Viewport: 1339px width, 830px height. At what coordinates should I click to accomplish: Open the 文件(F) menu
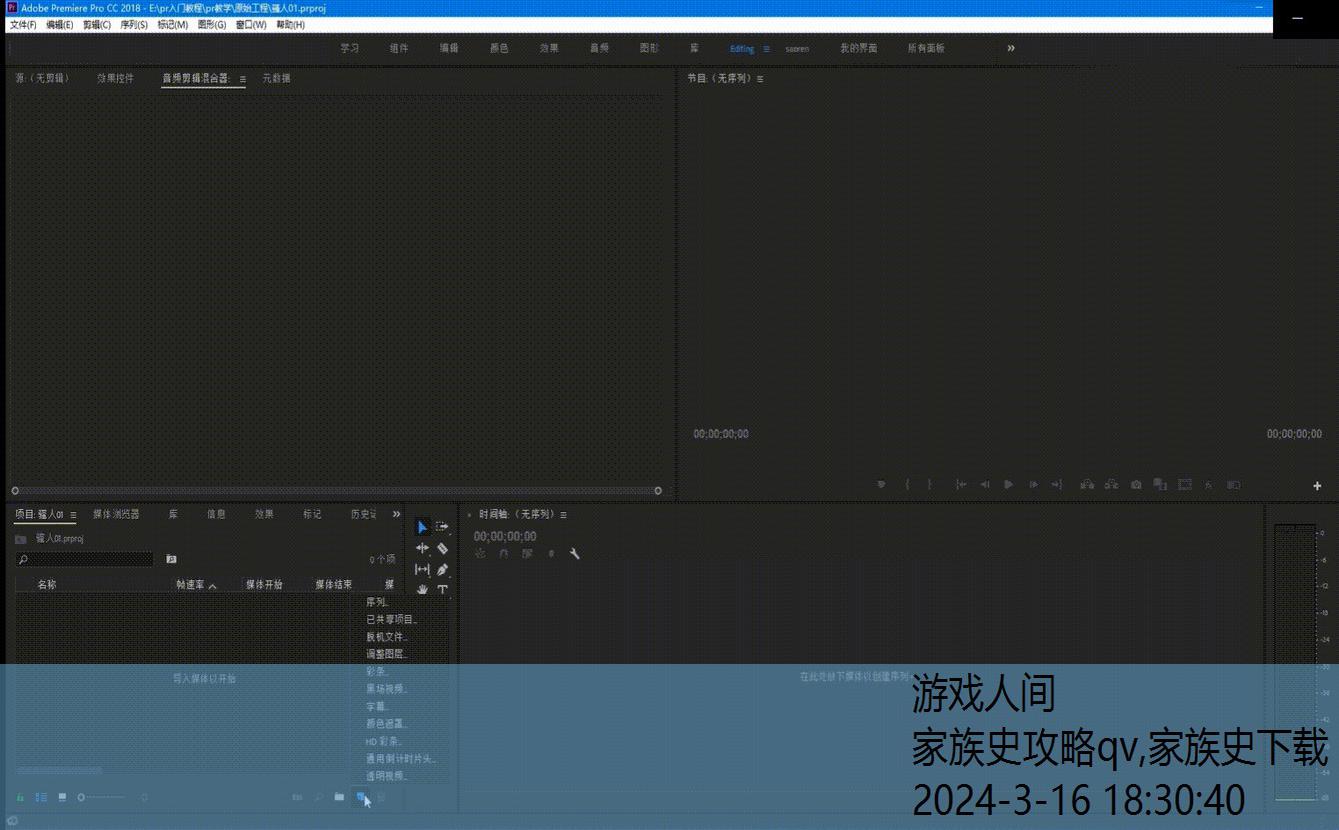coord(23,25)
